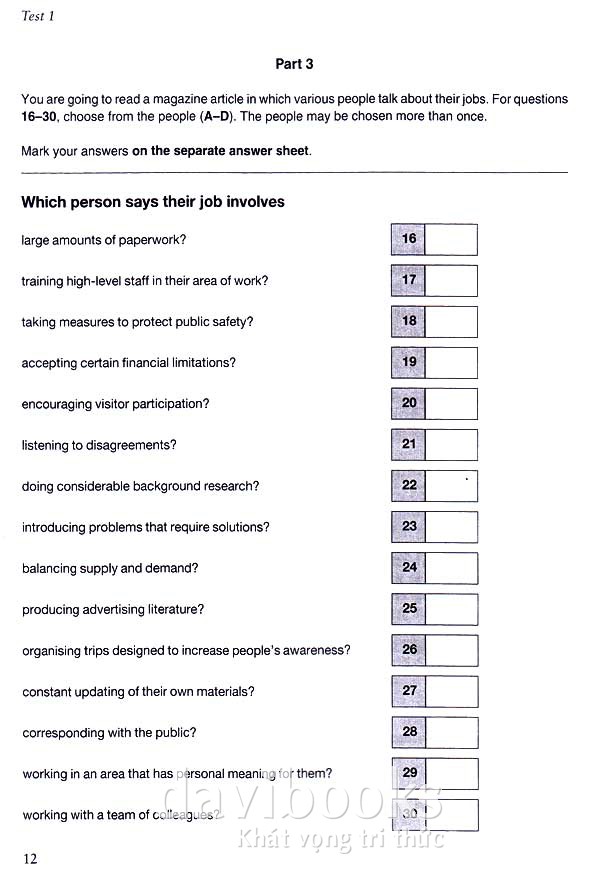Select the blank box next to 21
Image resolution: width=600 pixels, height=883 pixels.
point(451,445)
